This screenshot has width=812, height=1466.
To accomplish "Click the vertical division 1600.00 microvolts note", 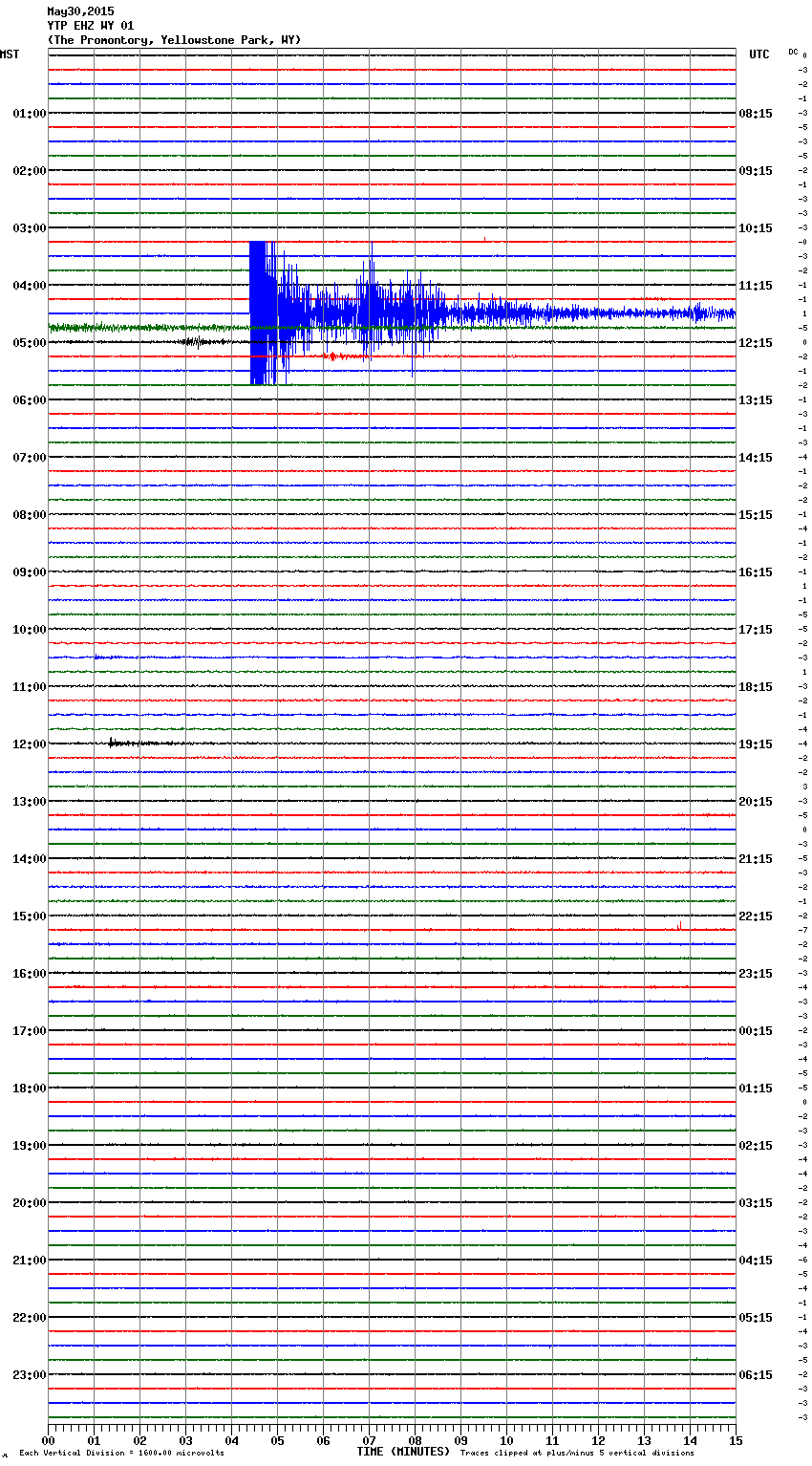I will point(121,1454).
